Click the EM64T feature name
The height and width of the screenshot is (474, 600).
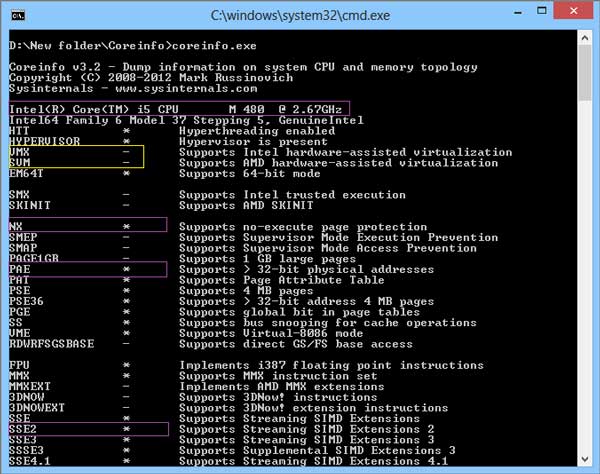(x=27, y=173)
